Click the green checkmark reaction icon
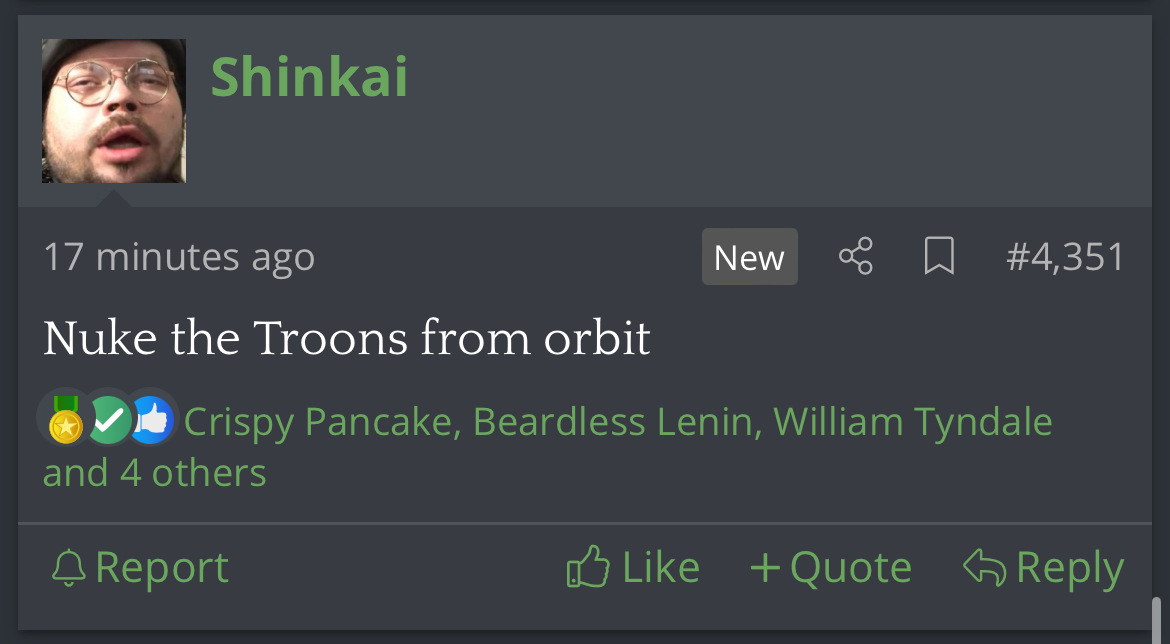This screenshot has width=1170, height=644. (x=108, y=422)
